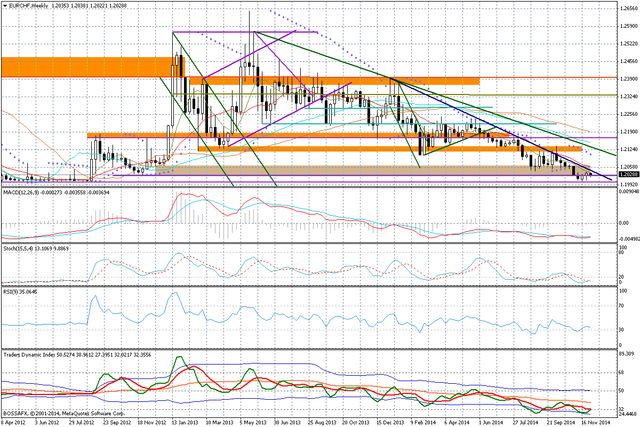Viewport: 640px width, 427px height.
Task: Click the 1.24560 price axis label
Action: [629, 61]
